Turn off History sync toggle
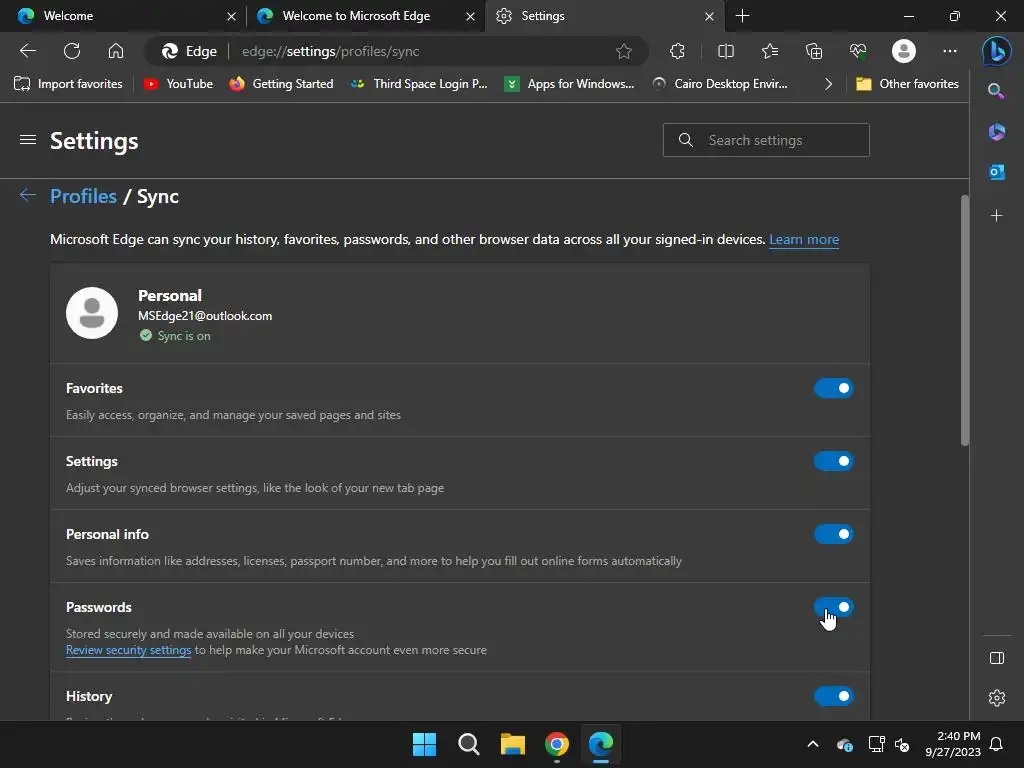Viewport: 1024px width, 768px height. [x=833, y=696]
